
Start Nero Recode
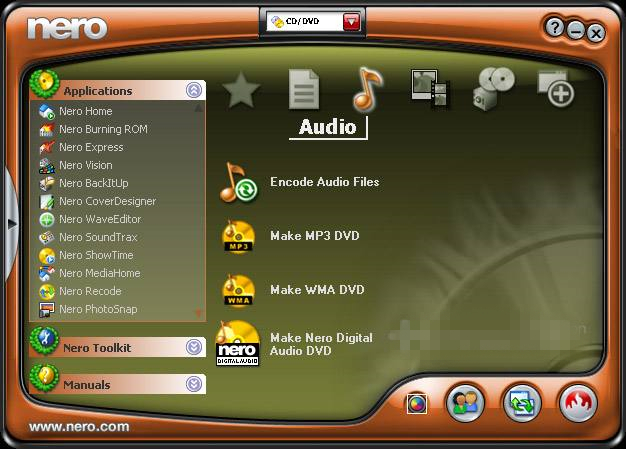tap(90, 291)
